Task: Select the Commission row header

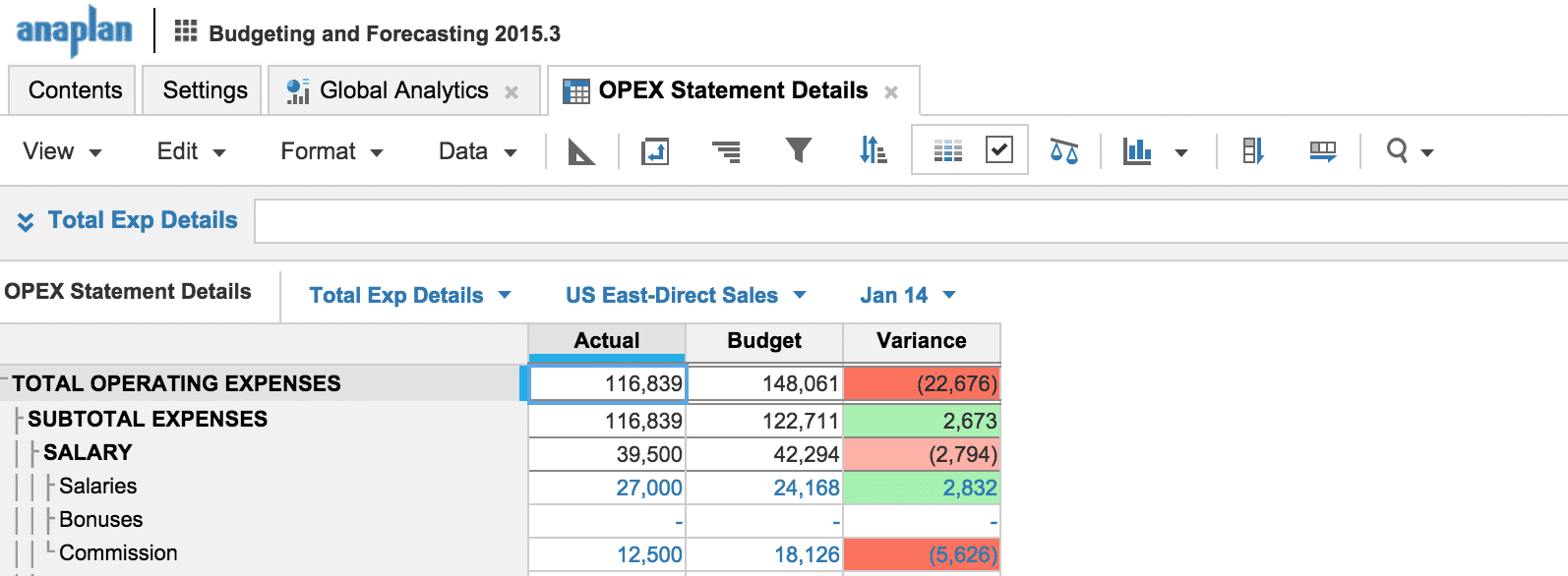Action: [118, 552]
